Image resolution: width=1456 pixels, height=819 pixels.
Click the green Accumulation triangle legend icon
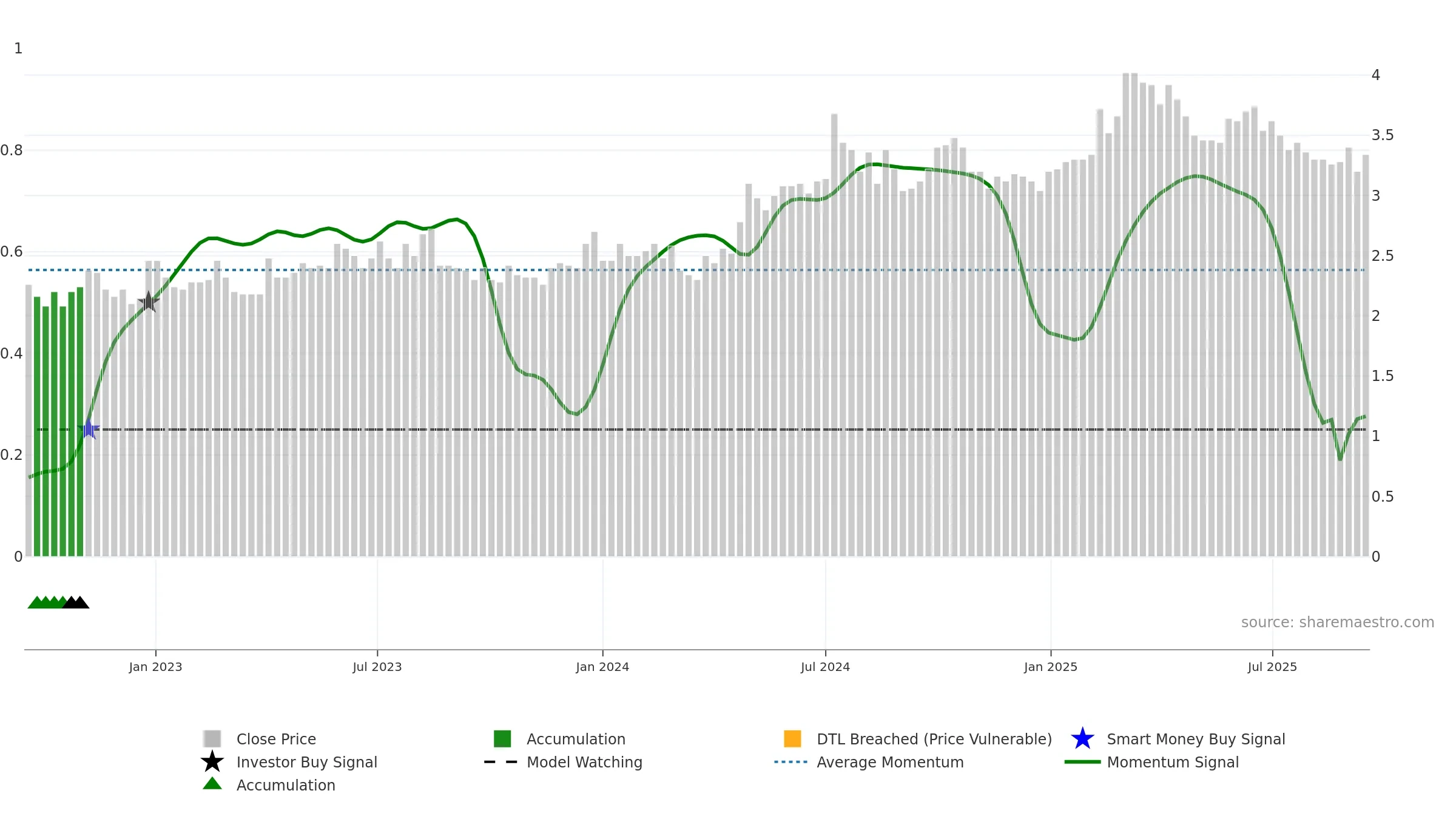click(212, 784)
